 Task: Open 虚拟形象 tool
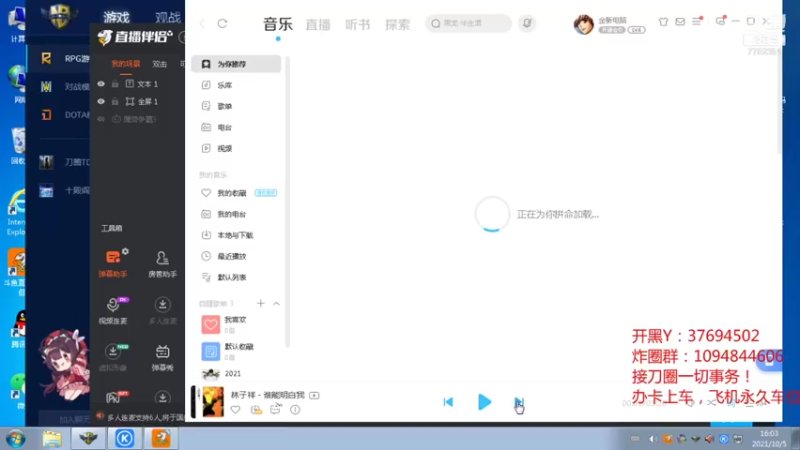coord(113,358)
